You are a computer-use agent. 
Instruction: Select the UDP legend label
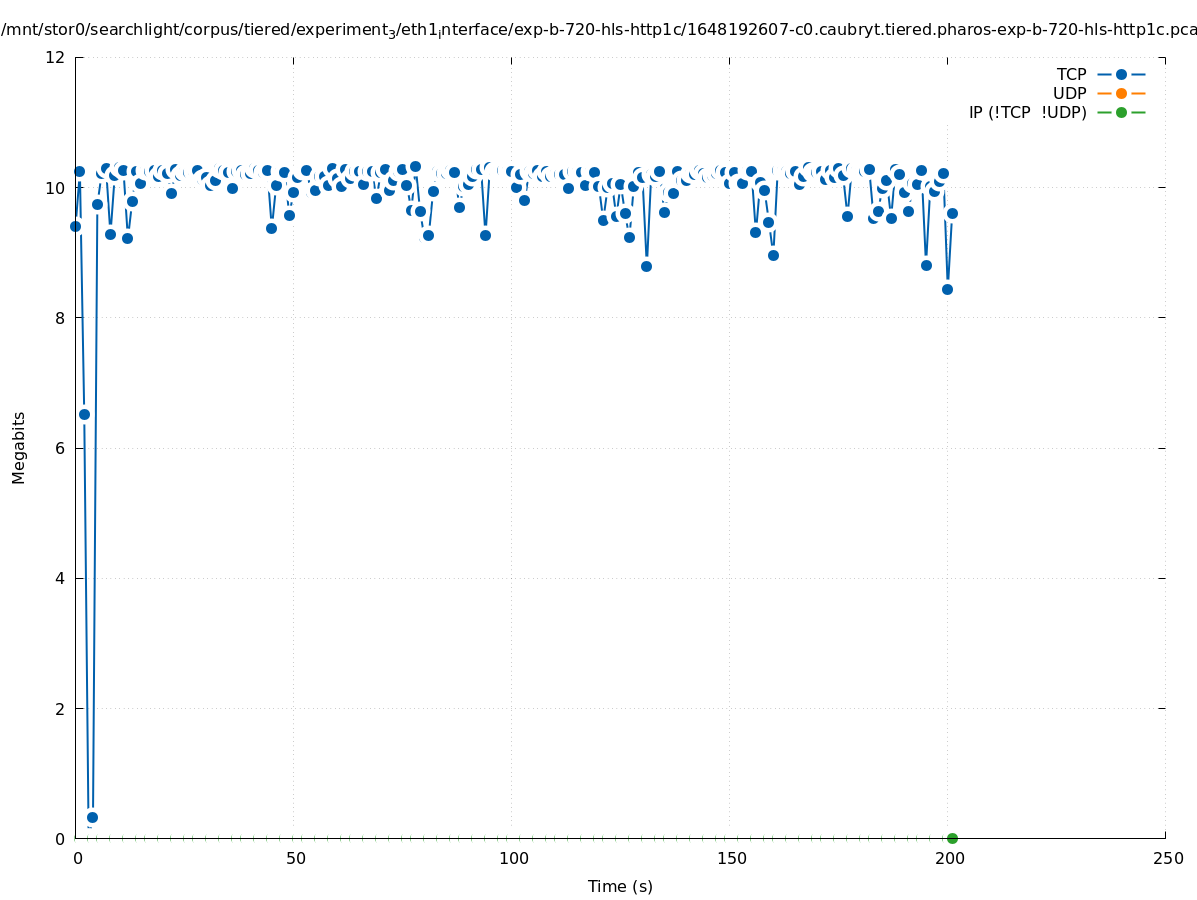click(x=1069, y=93)
